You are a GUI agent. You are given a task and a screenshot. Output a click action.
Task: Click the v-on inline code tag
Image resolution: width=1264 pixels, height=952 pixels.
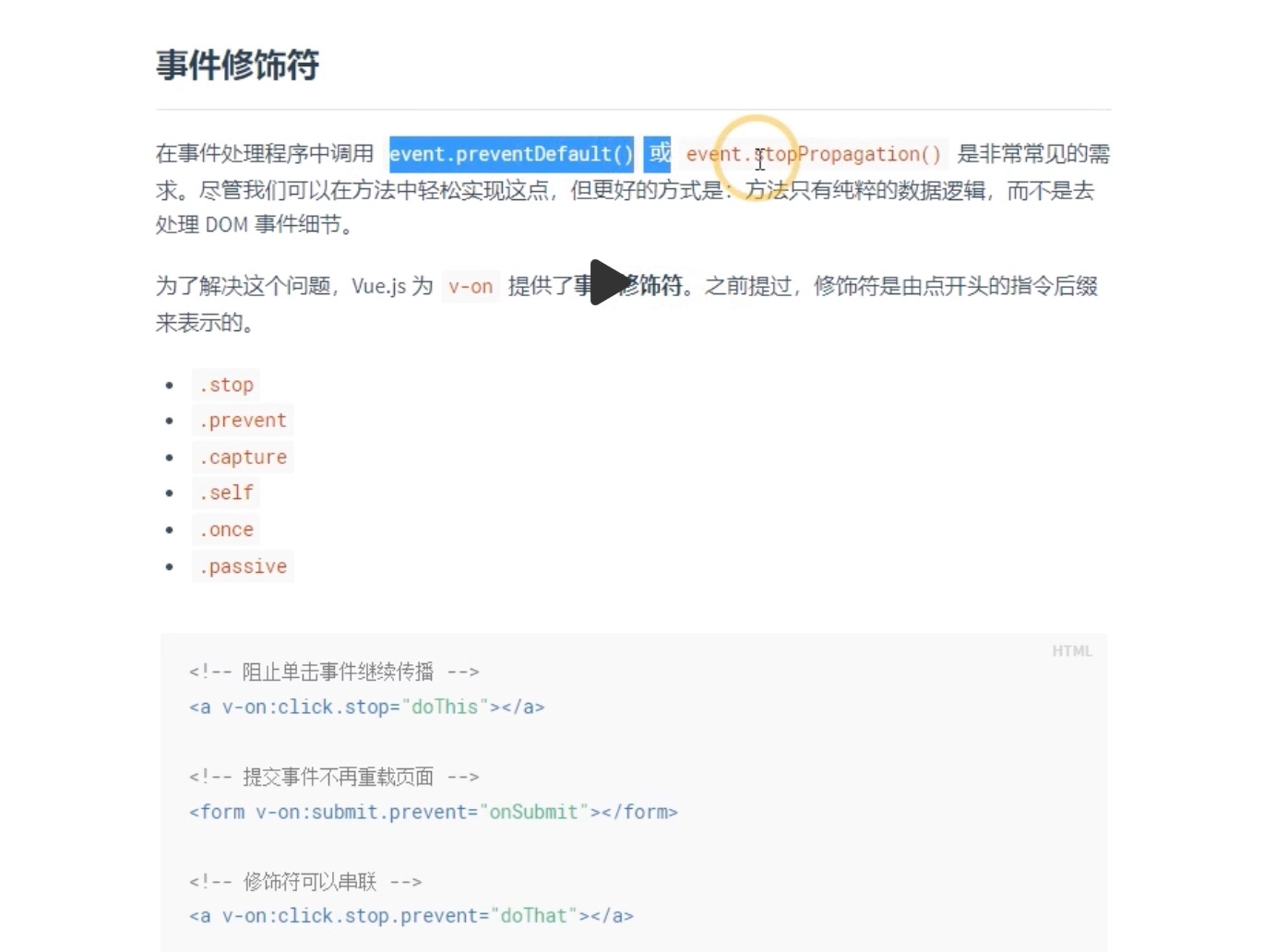click(471, 287)
